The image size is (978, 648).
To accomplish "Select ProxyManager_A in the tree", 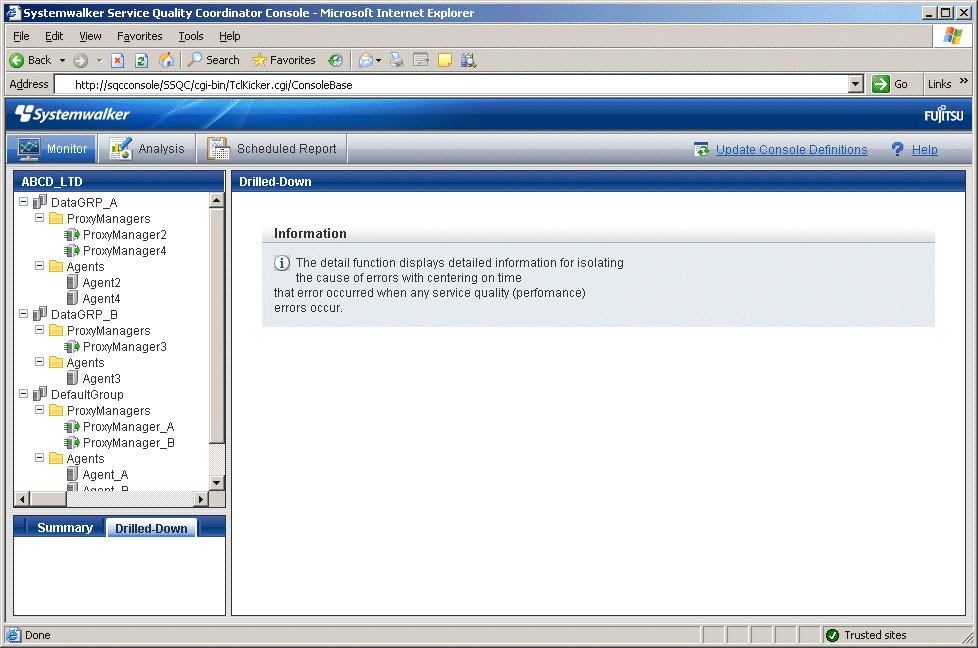I will click(128, 427).
